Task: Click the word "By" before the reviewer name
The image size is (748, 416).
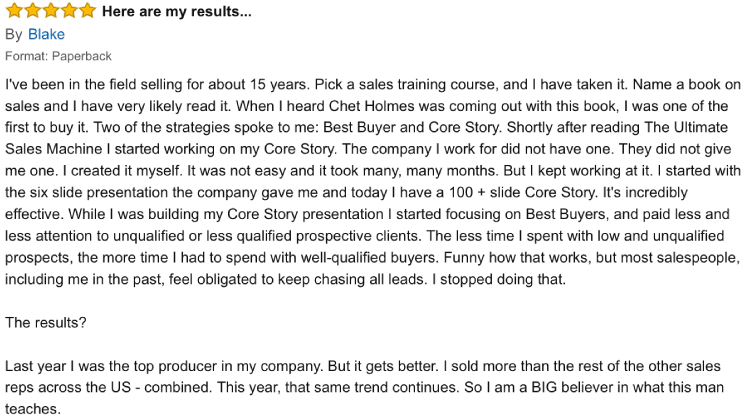Action: pos(13,35)
